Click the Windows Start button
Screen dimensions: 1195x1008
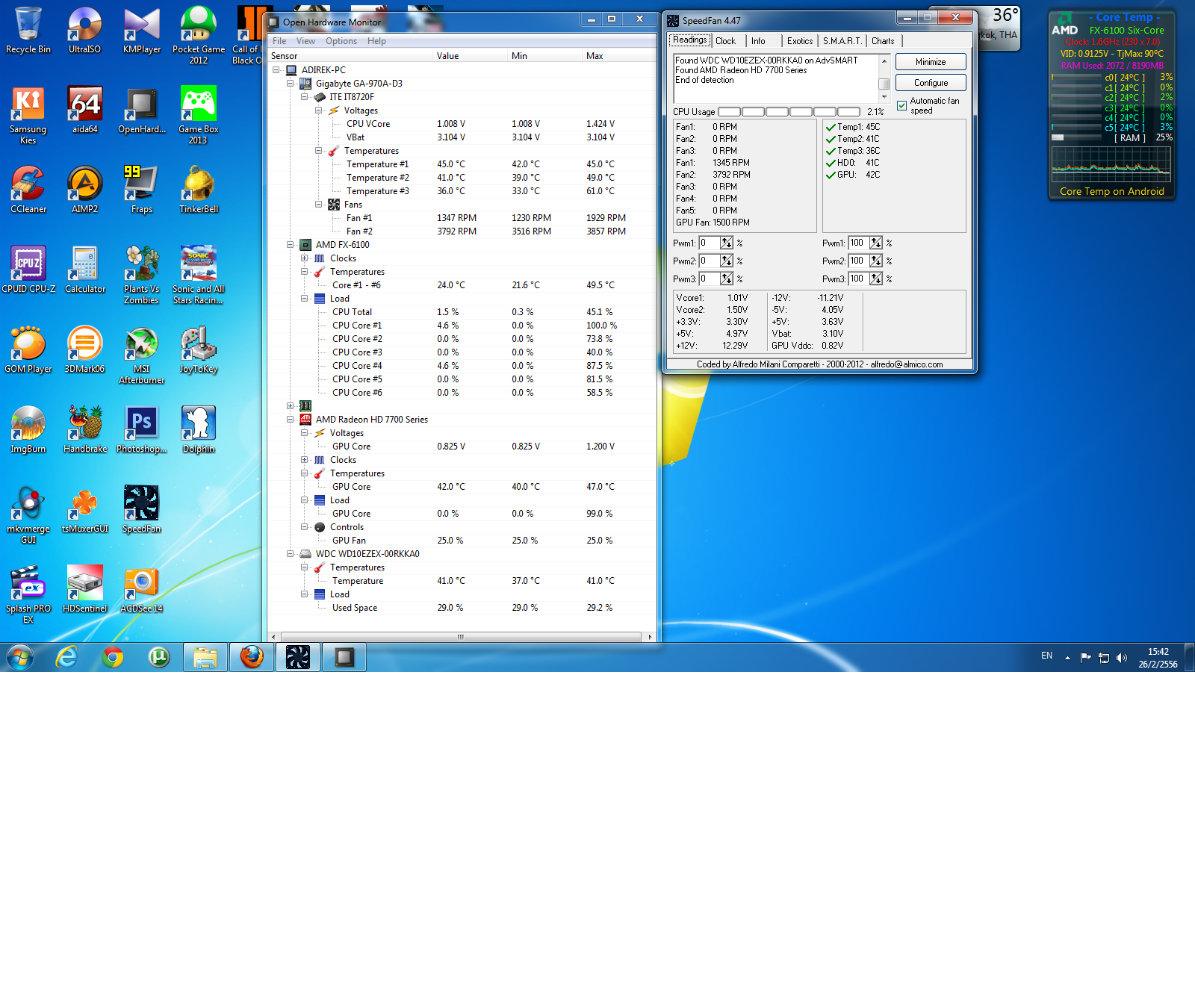click(x=20, y=657)
